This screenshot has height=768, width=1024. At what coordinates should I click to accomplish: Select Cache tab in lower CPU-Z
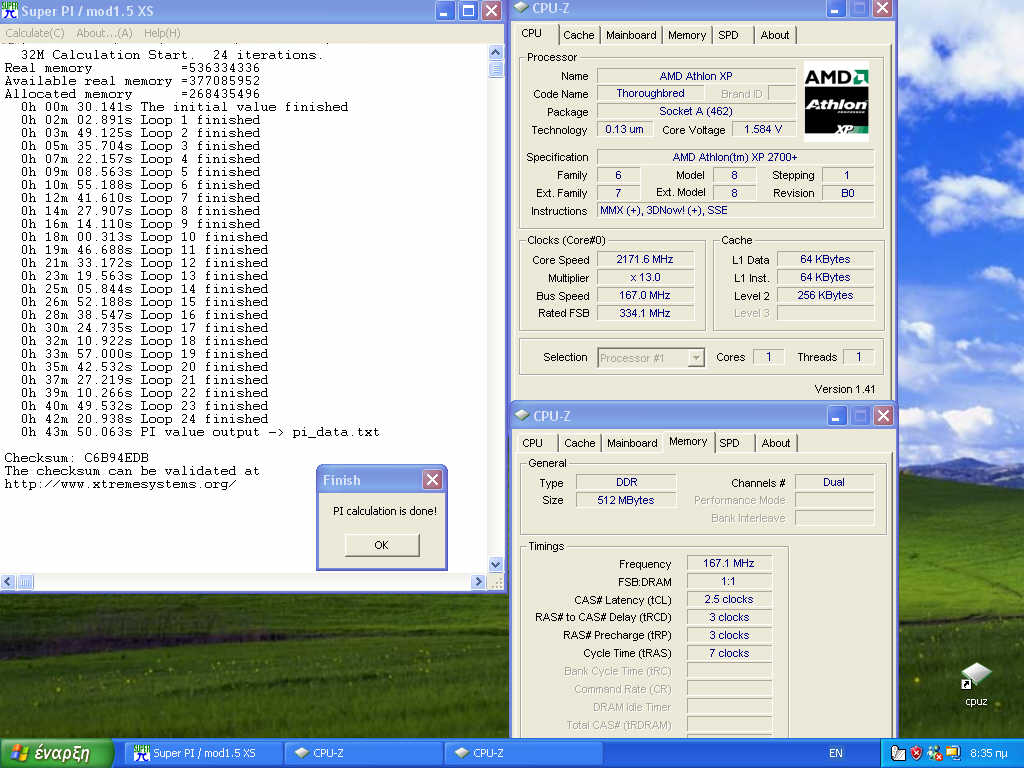pos(580,443)
